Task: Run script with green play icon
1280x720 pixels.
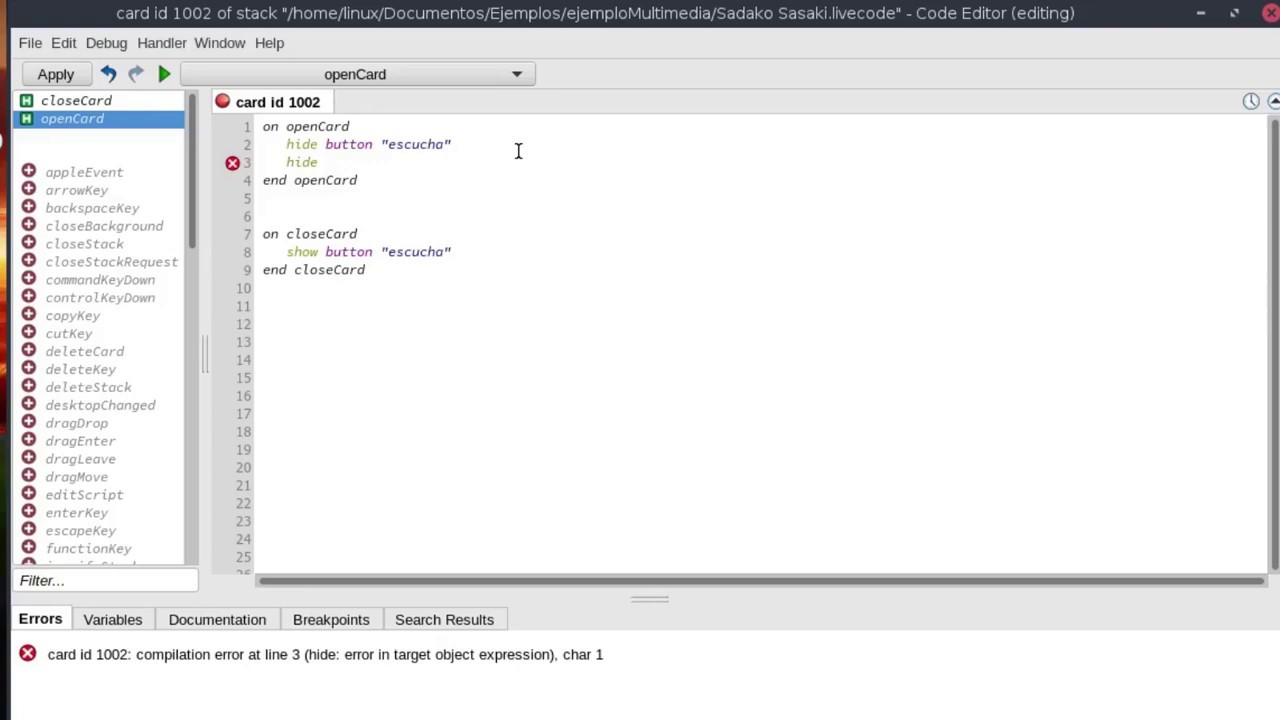Action: 164,74
